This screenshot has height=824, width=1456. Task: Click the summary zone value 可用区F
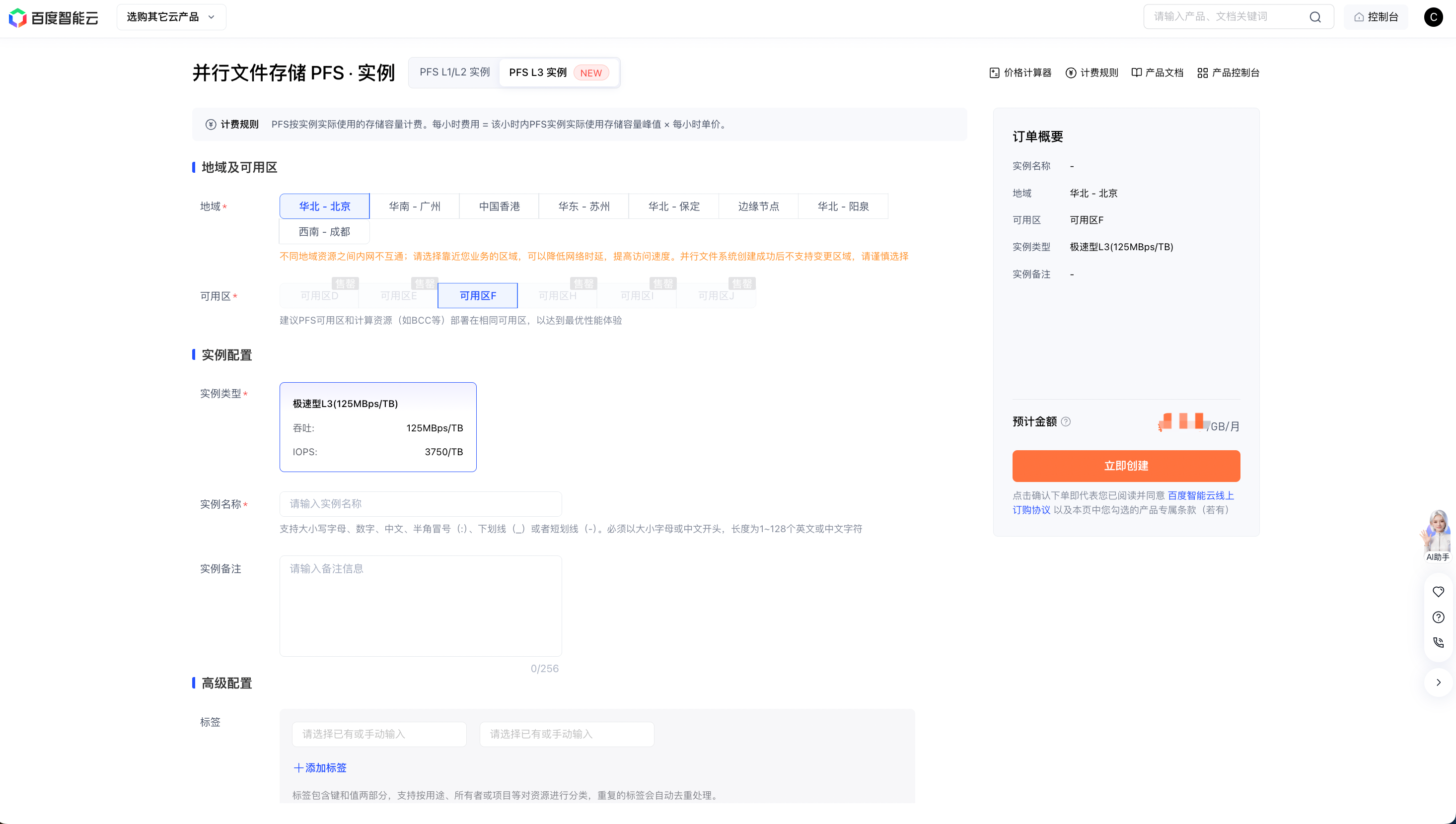(1087, 219)
